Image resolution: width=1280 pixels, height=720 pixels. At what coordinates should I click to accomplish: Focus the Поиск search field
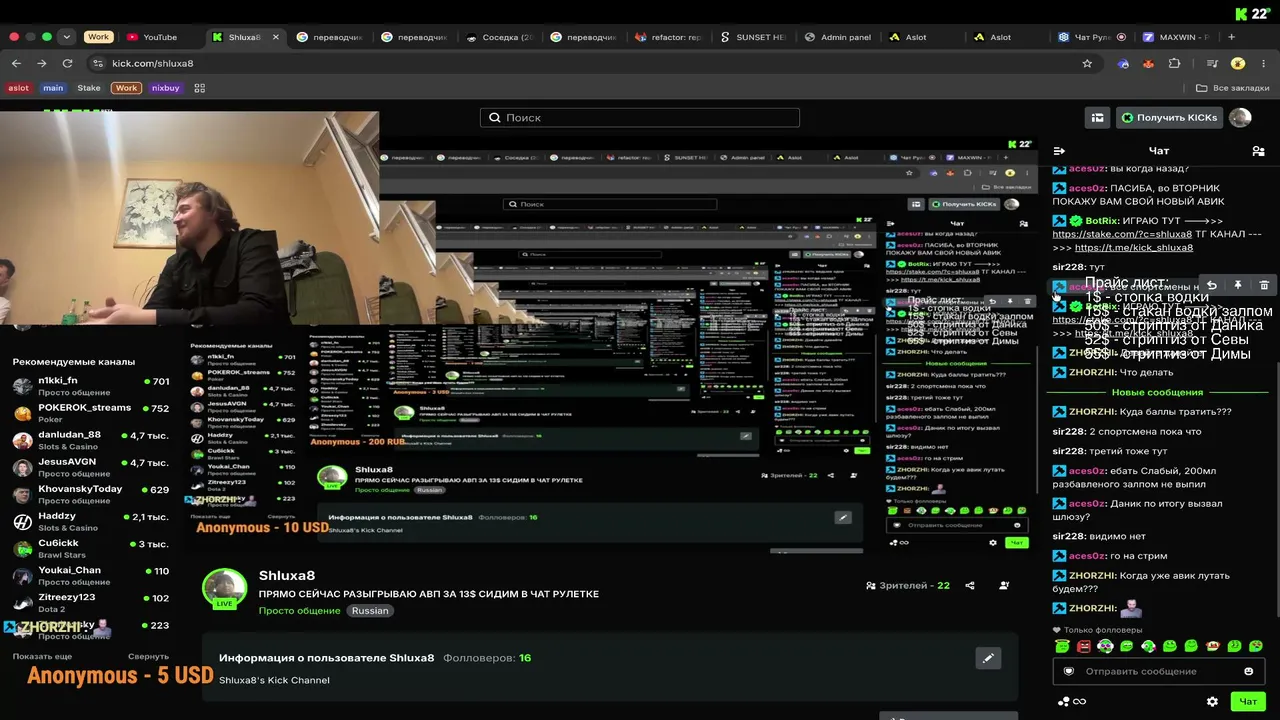click(x=640, y=118)
